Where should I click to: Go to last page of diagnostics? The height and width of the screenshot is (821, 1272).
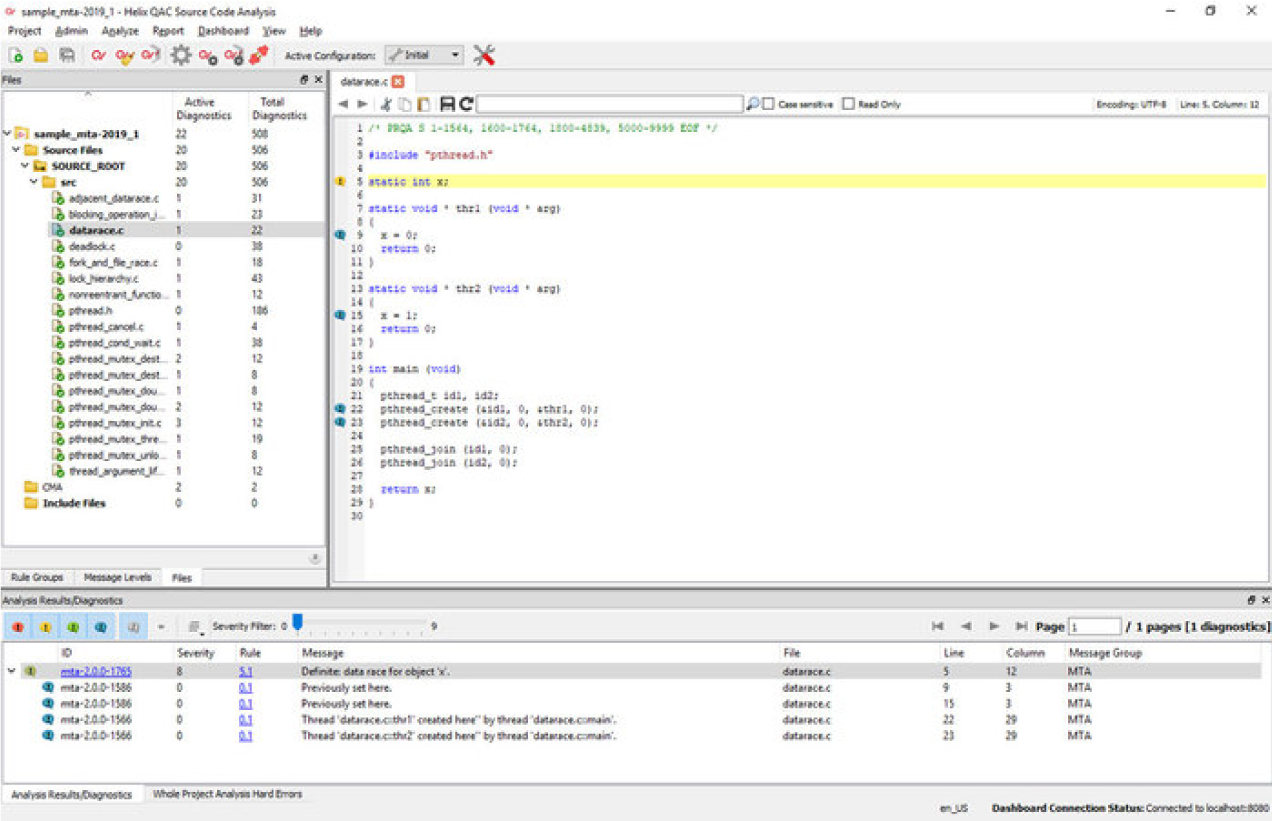coord(1021,626)
